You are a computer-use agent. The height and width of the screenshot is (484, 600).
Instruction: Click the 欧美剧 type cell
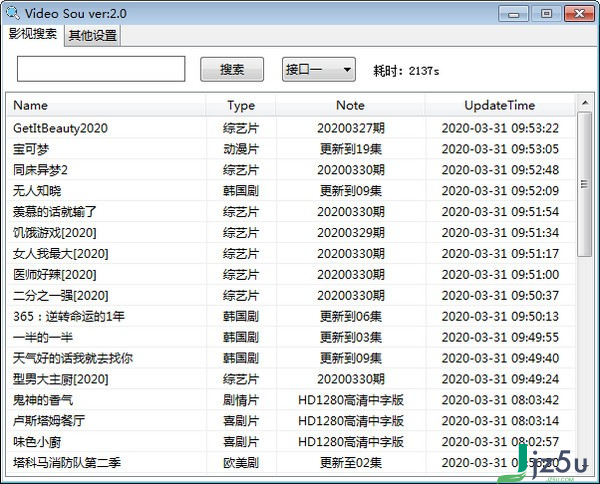[241, 463]
